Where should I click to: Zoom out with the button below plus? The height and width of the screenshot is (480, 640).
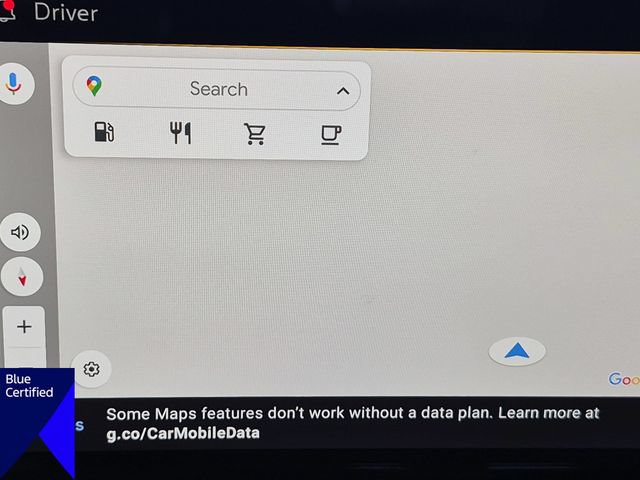(x=24, y=358)
